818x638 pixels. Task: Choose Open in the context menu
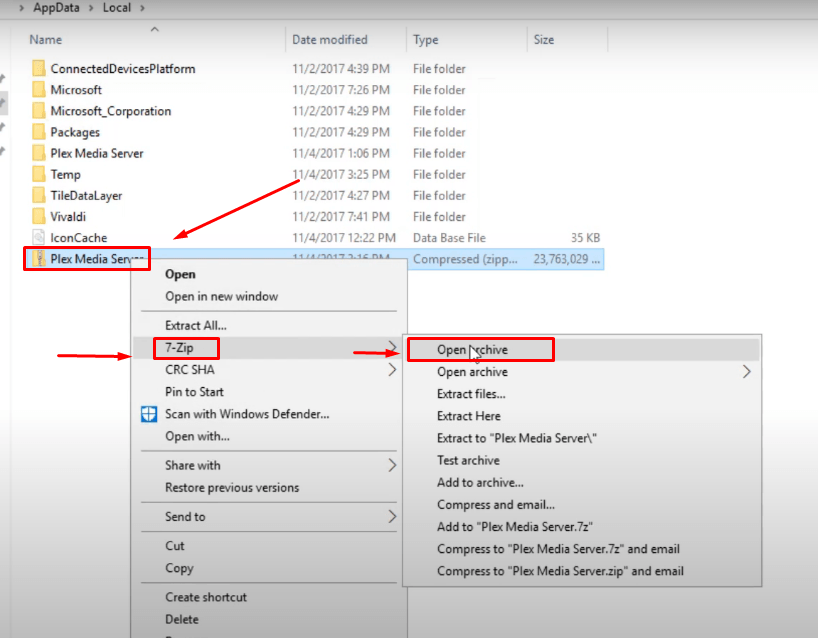(181, 274)
